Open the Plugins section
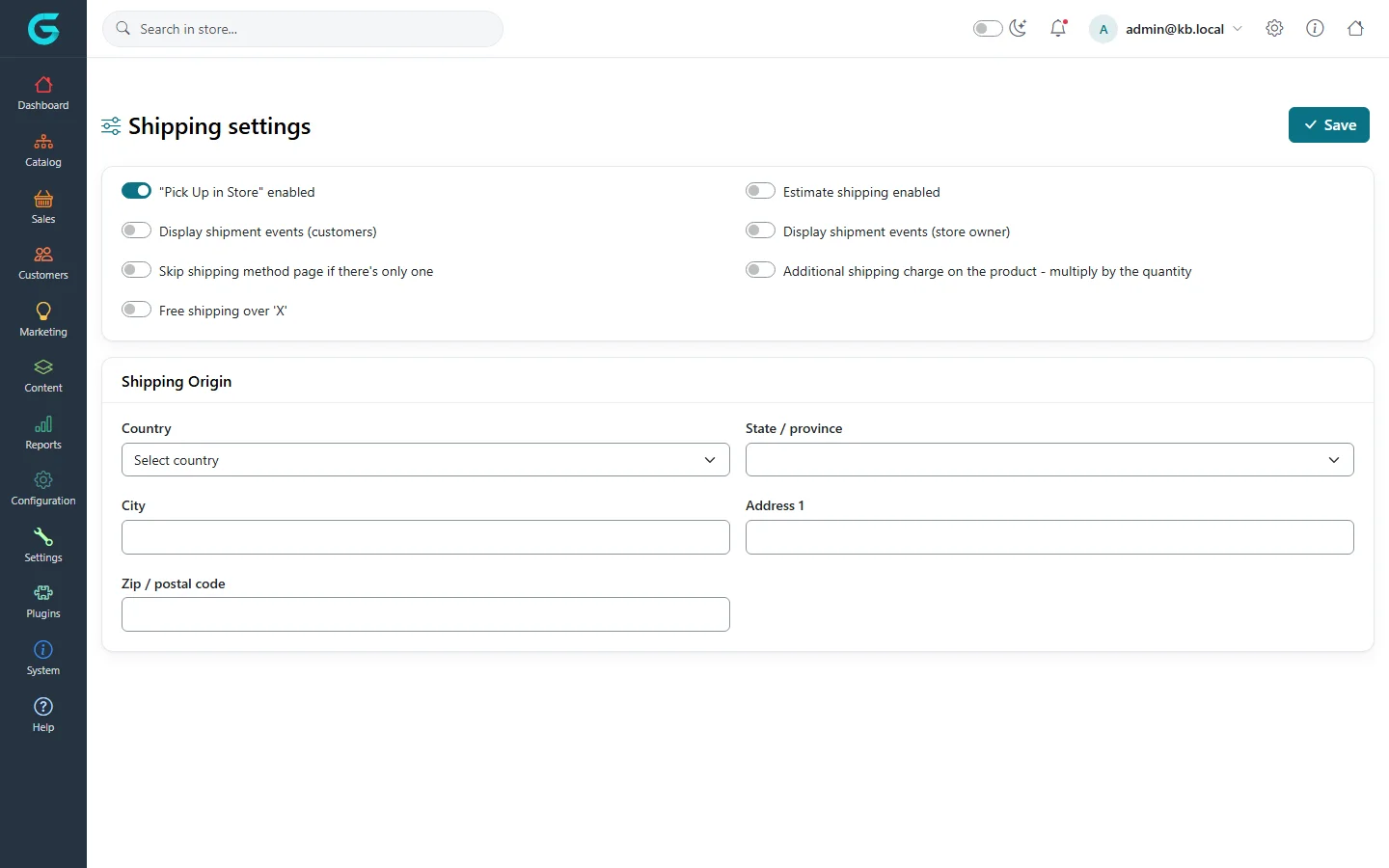This screenshot has width=1389, height=868. (43, 602)
